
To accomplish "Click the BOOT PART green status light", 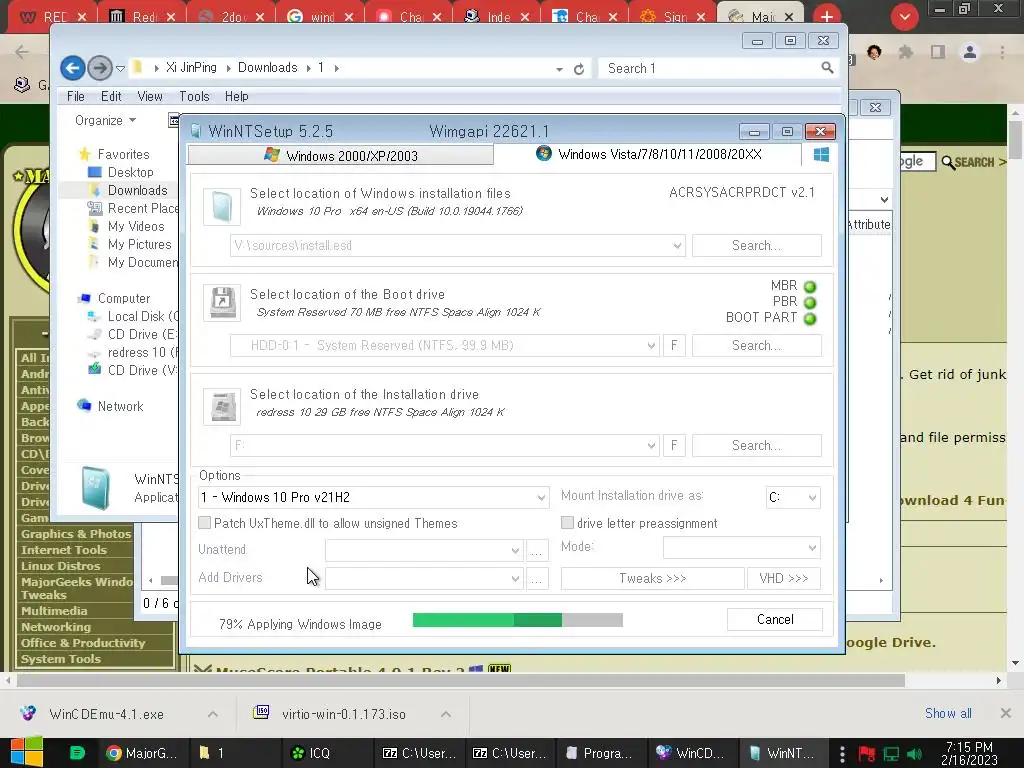I will (810, 319).
